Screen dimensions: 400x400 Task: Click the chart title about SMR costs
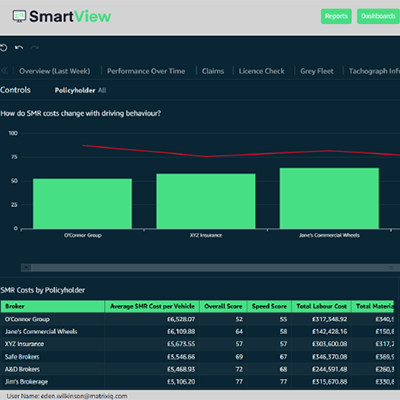80,114
